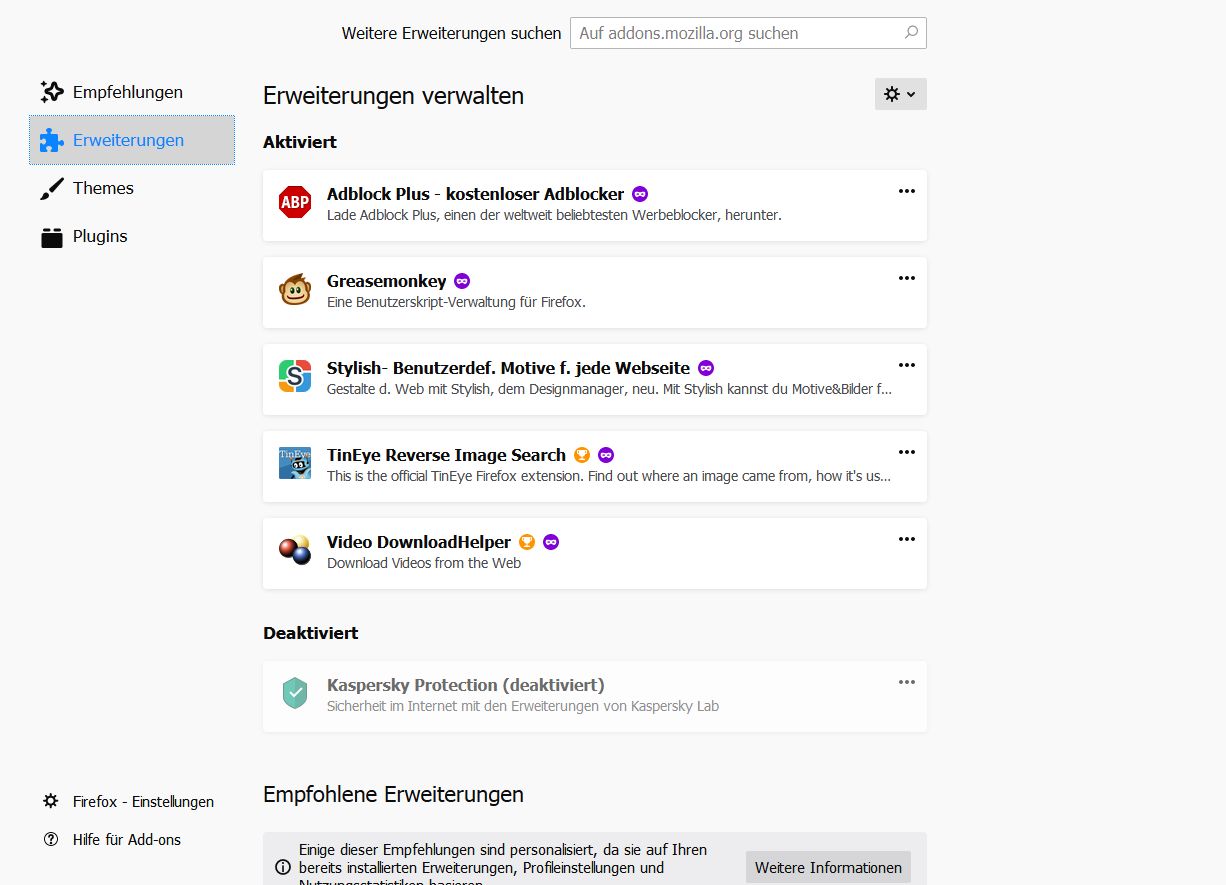Click the orange recommended badge beside TinEye

[x=582, y=455]
